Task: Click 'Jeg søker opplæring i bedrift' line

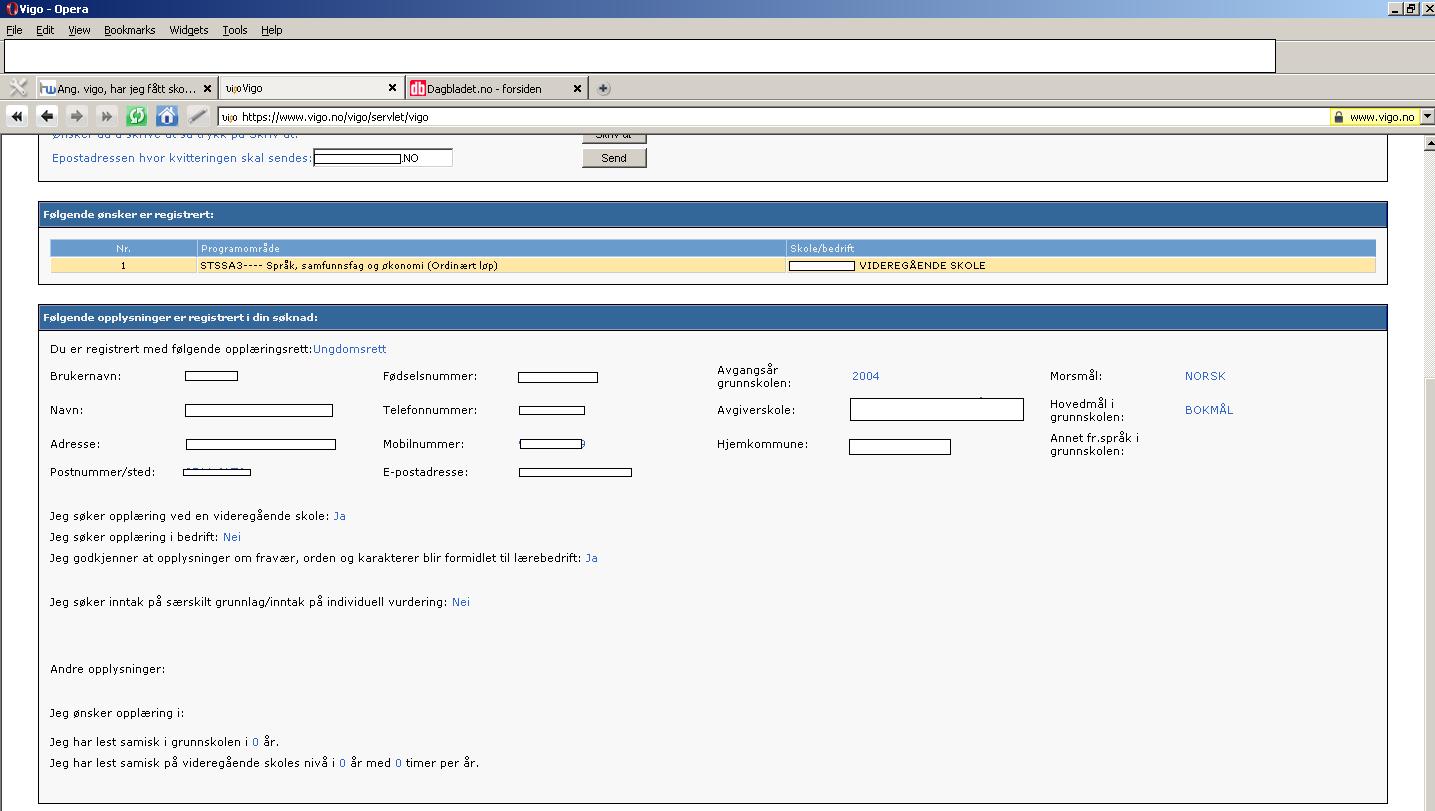Action: [145, 537]
